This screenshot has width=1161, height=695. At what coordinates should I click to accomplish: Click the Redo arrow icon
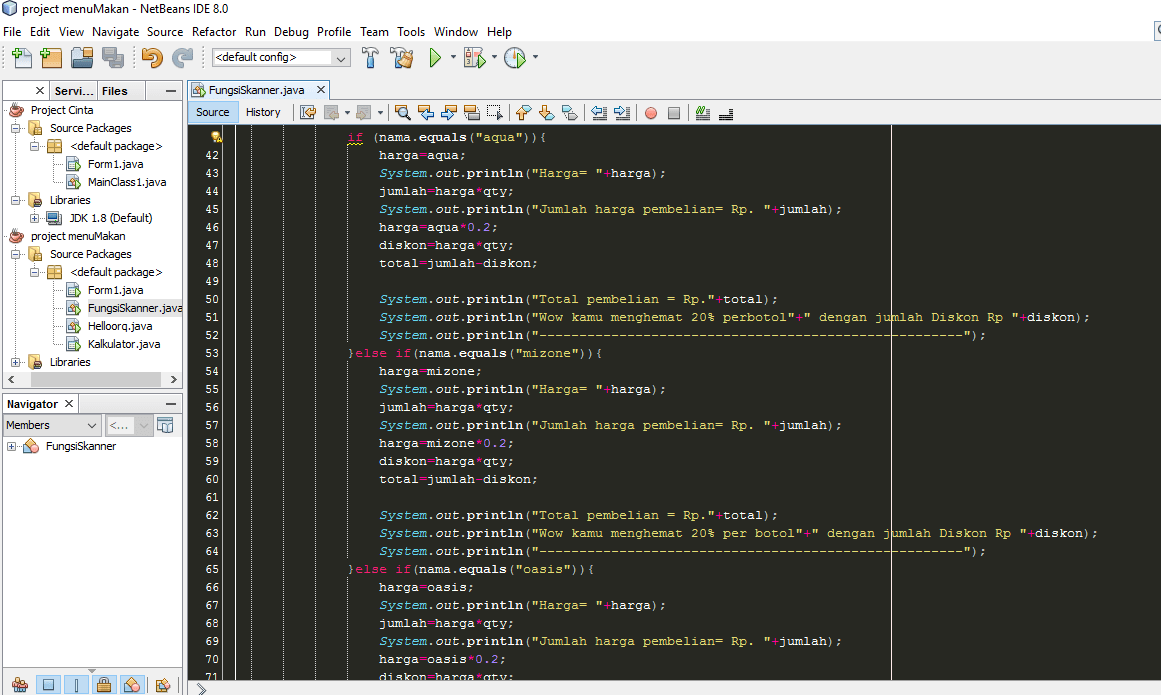tap(182, 58)
